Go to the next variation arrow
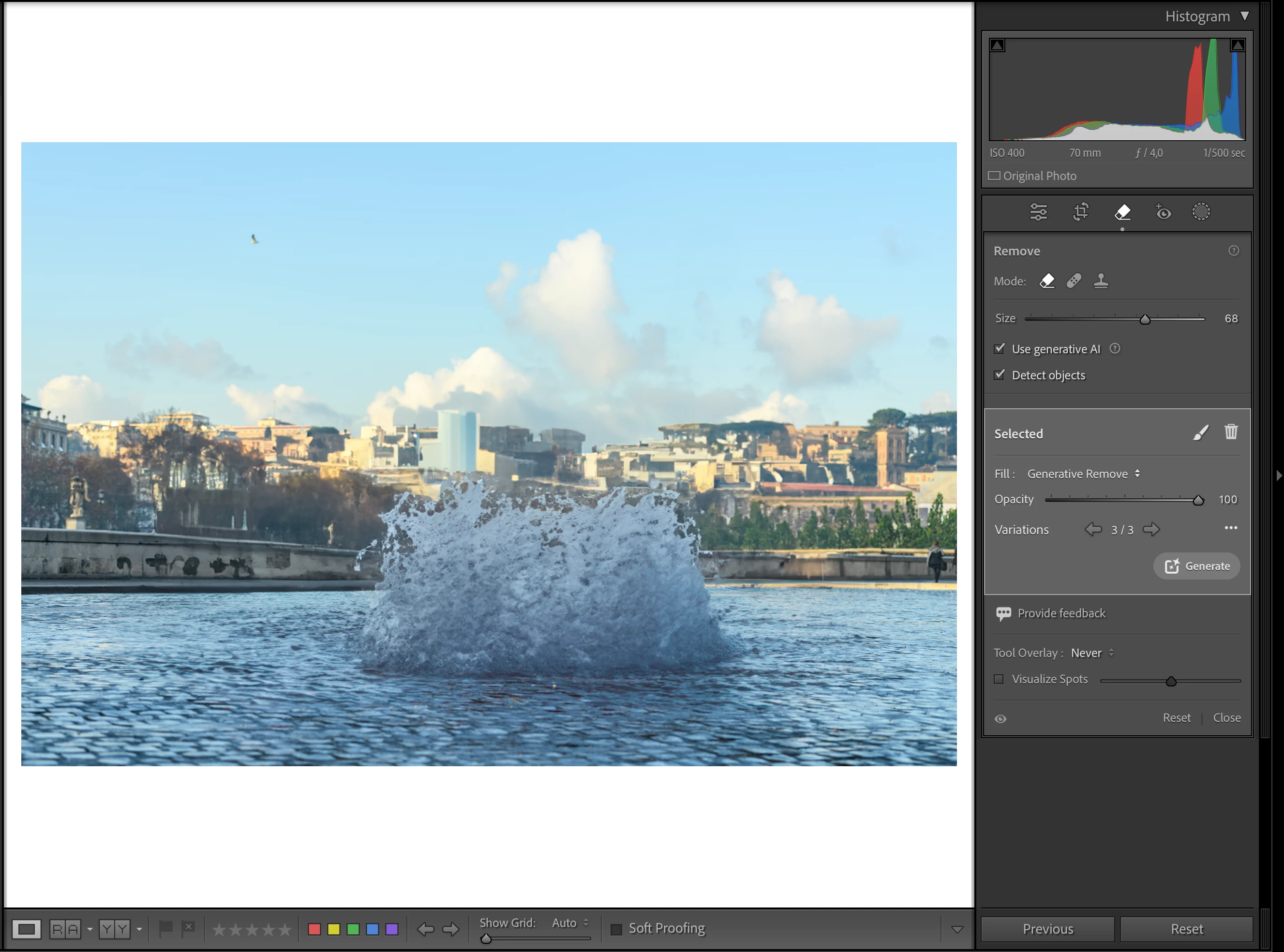The width and height of the screenshot is (1284, 952). point(1151,530)
